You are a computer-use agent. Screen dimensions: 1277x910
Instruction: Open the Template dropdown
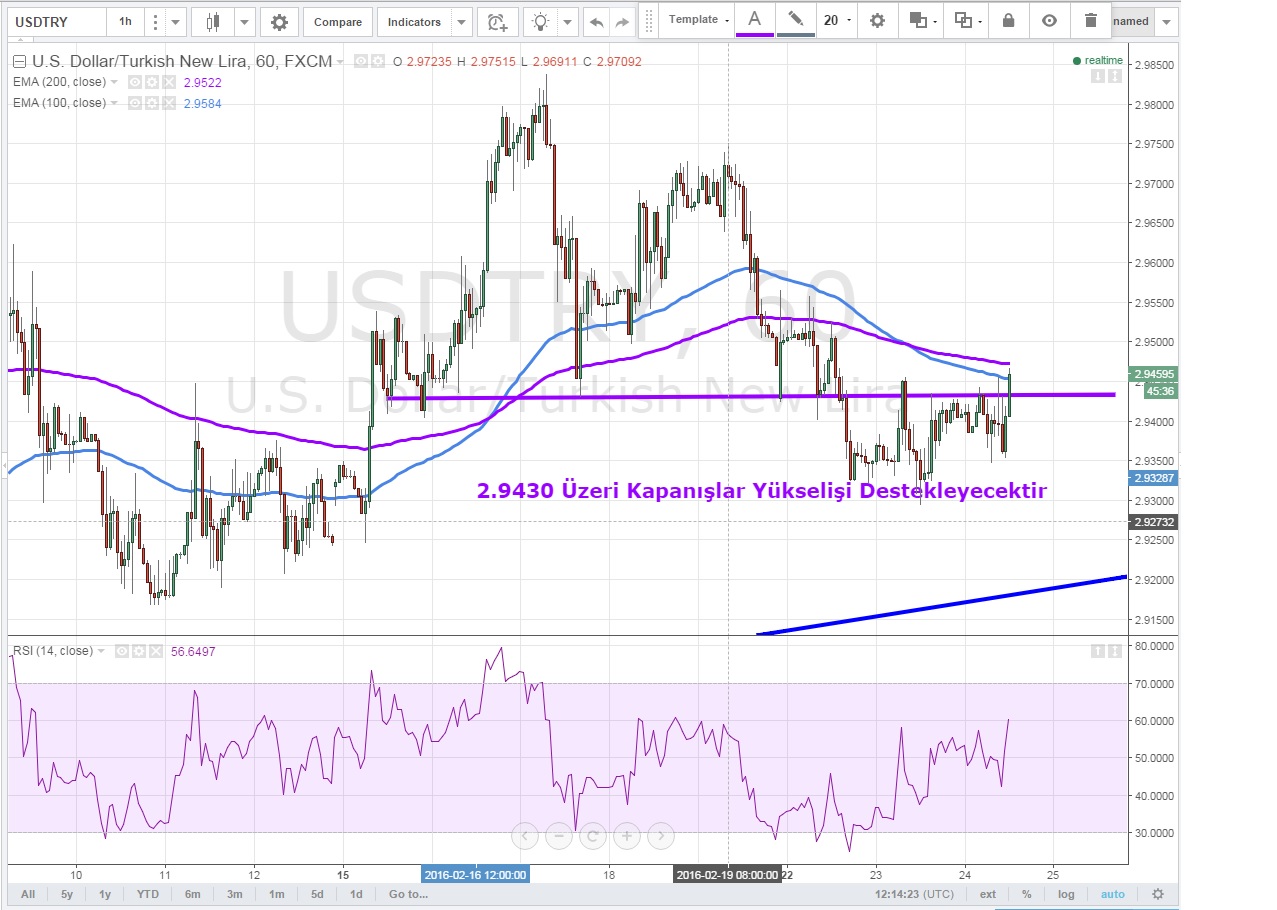pyautogui.click(x=699, y=20)
